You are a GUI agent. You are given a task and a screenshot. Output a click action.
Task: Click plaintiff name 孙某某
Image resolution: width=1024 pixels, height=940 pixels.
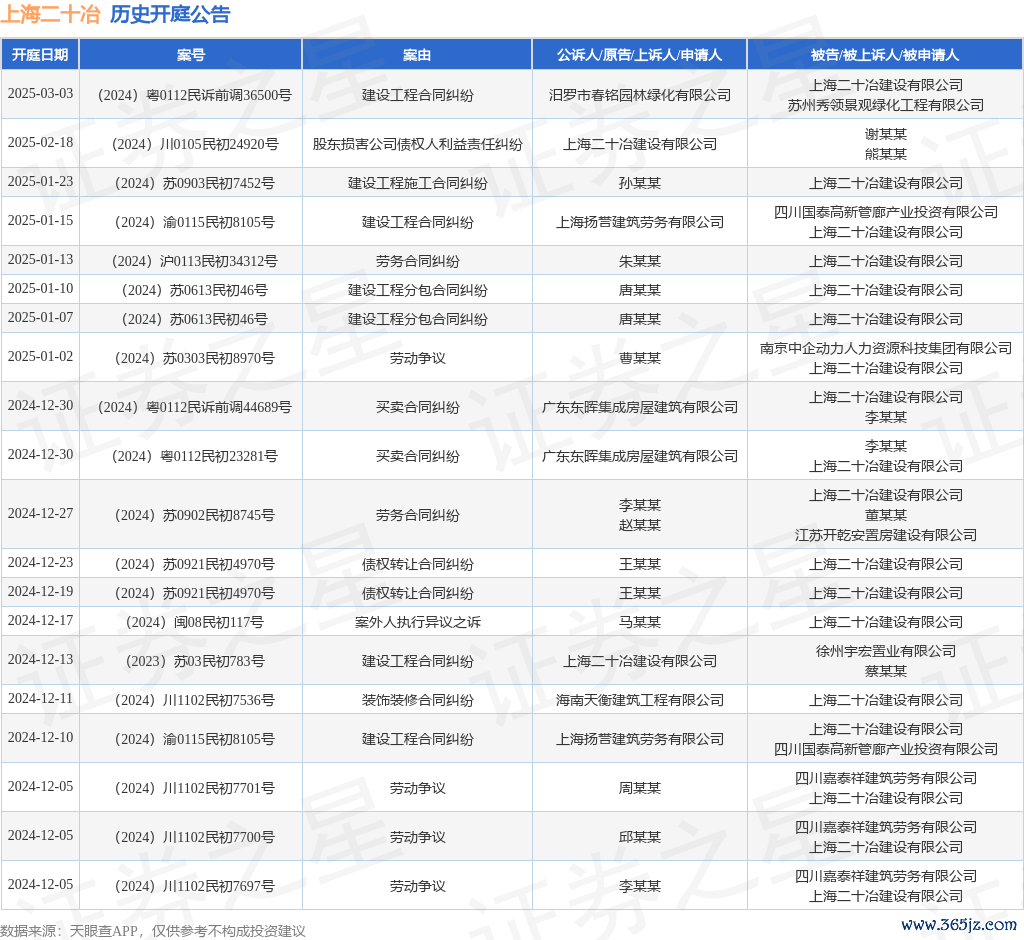coord(639,184)
